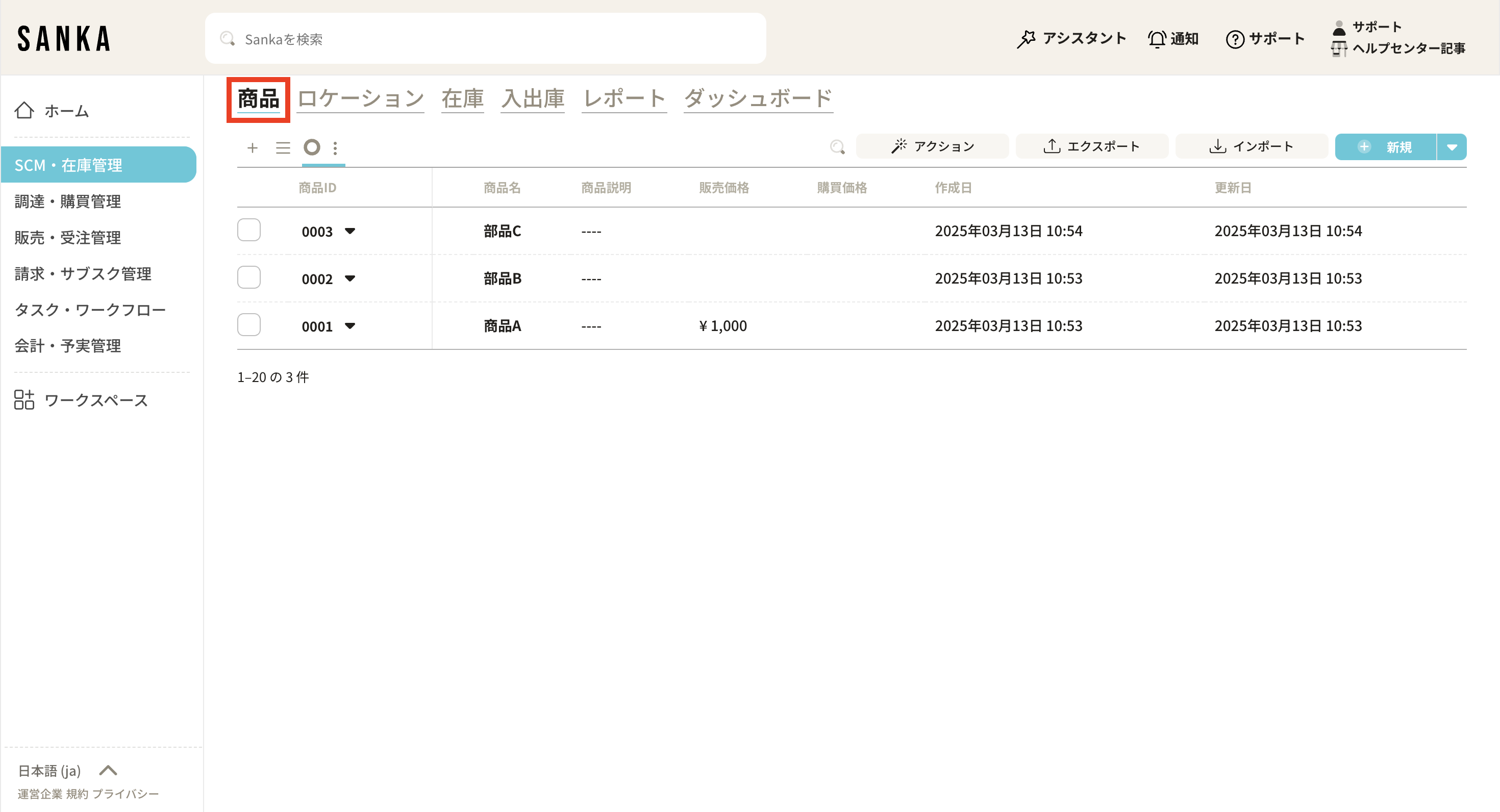Open the 入出庫 tab

532,98
